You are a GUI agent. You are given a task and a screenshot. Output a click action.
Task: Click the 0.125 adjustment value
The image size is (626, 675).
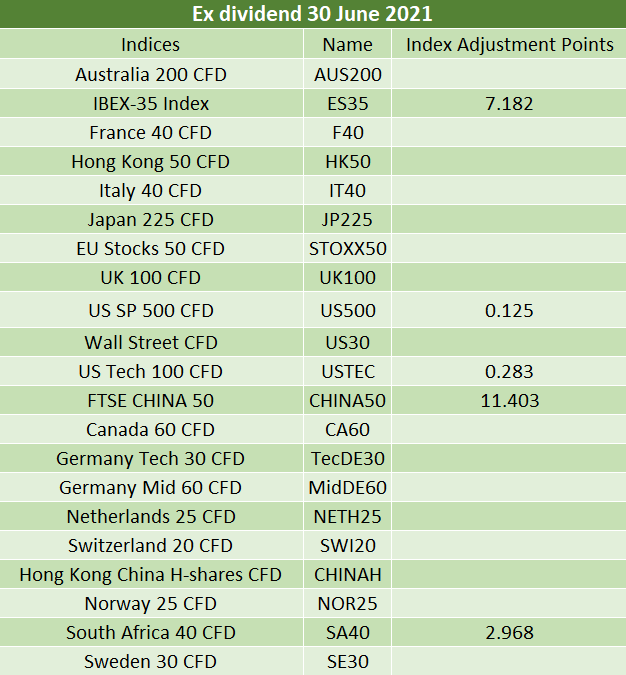(x=509, y=311)
